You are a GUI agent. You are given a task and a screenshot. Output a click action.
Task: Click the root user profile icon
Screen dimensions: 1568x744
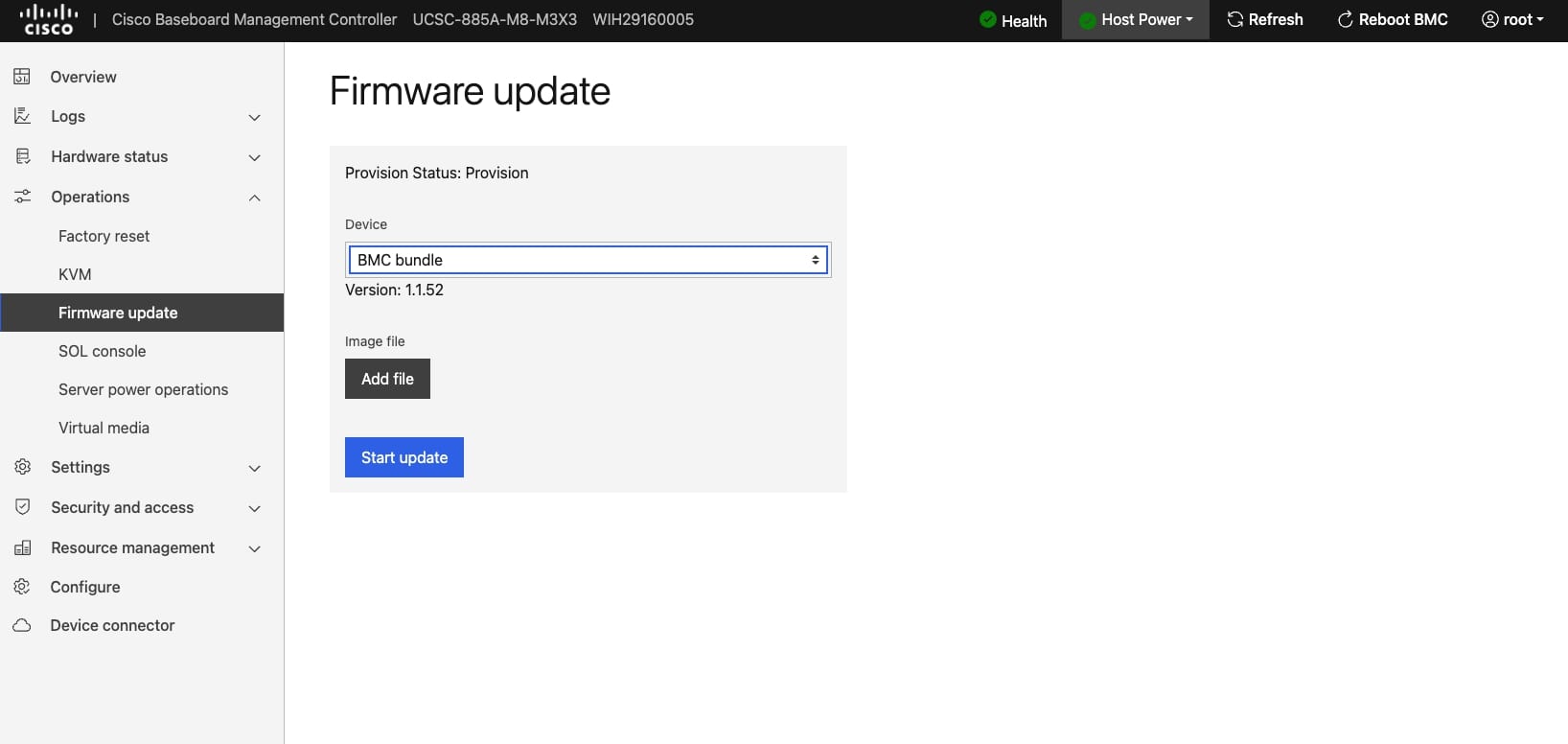(x=1489, y=19)
